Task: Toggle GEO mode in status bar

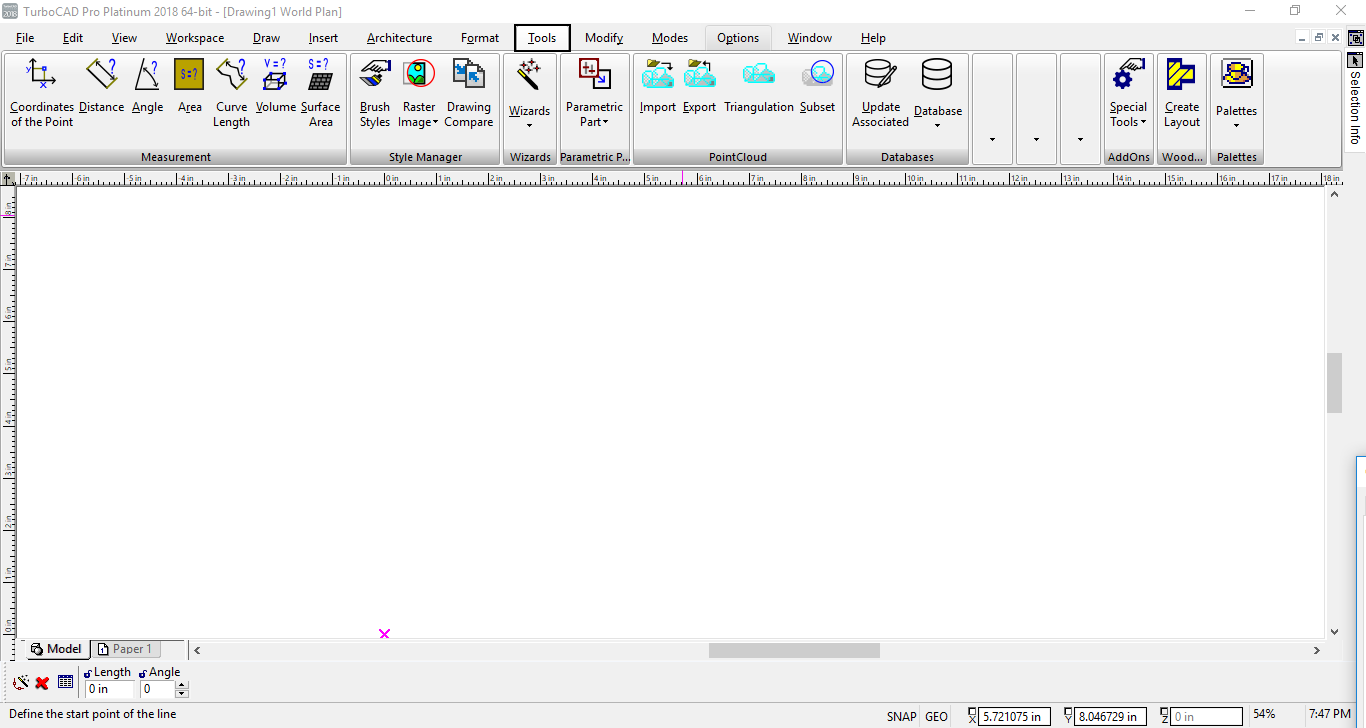Action: point(937,716)
